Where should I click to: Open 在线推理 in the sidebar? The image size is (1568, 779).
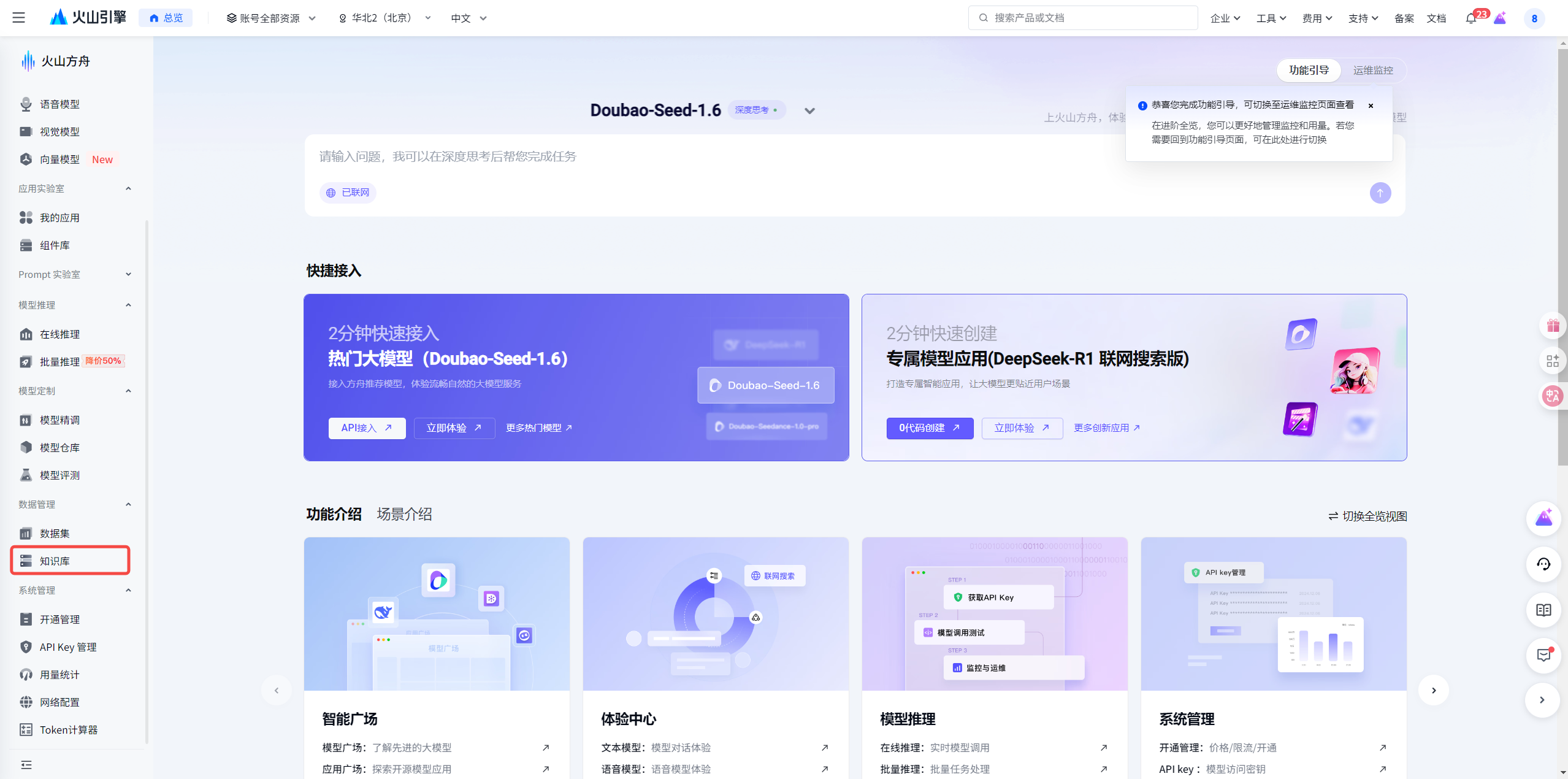59,334
